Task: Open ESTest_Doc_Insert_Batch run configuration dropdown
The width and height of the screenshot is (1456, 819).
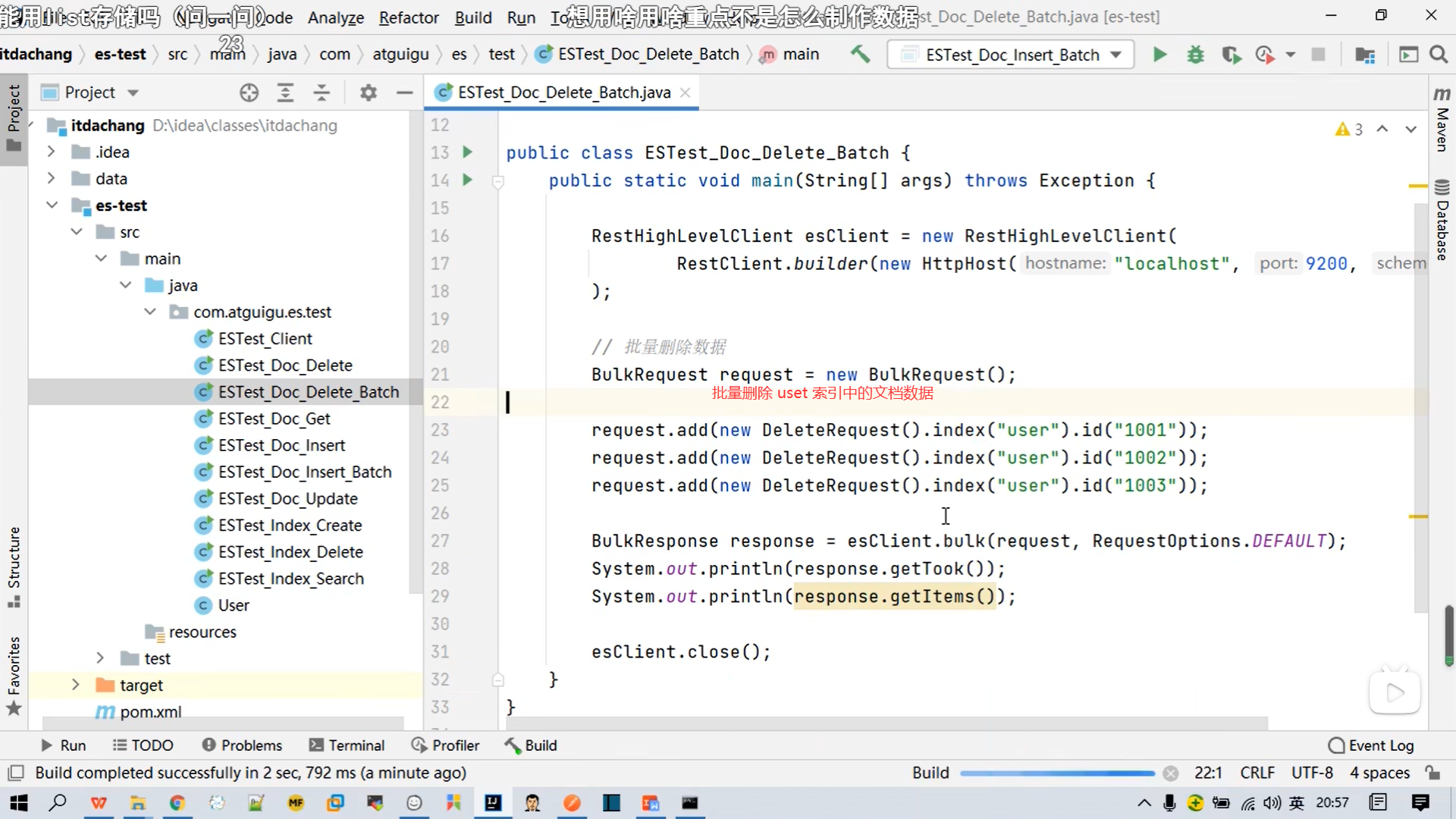Action: click(x=1011, y=55)
